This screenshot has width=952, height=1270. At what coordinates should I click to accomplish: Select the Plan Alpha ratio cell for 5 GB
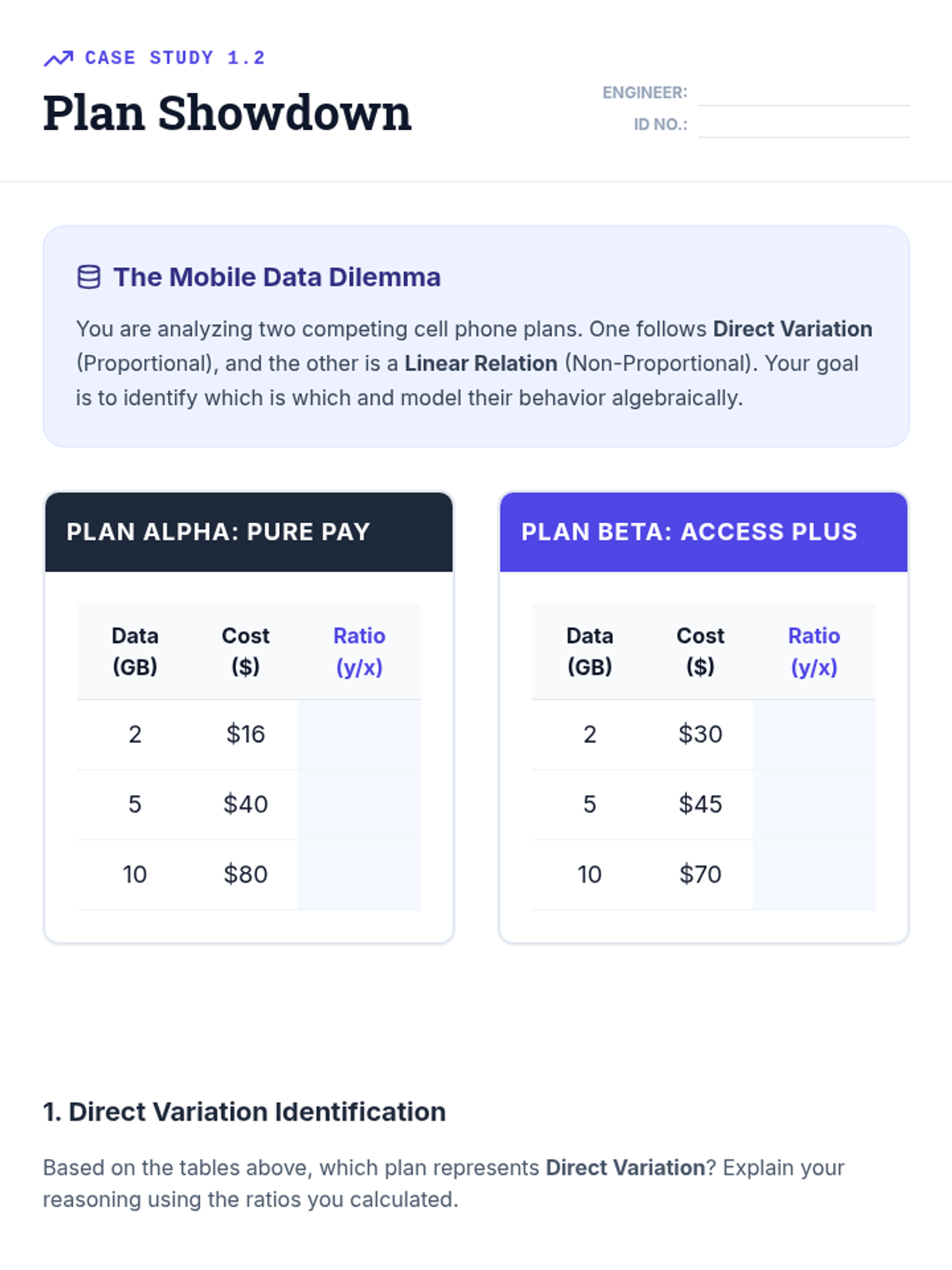(359, 804)
